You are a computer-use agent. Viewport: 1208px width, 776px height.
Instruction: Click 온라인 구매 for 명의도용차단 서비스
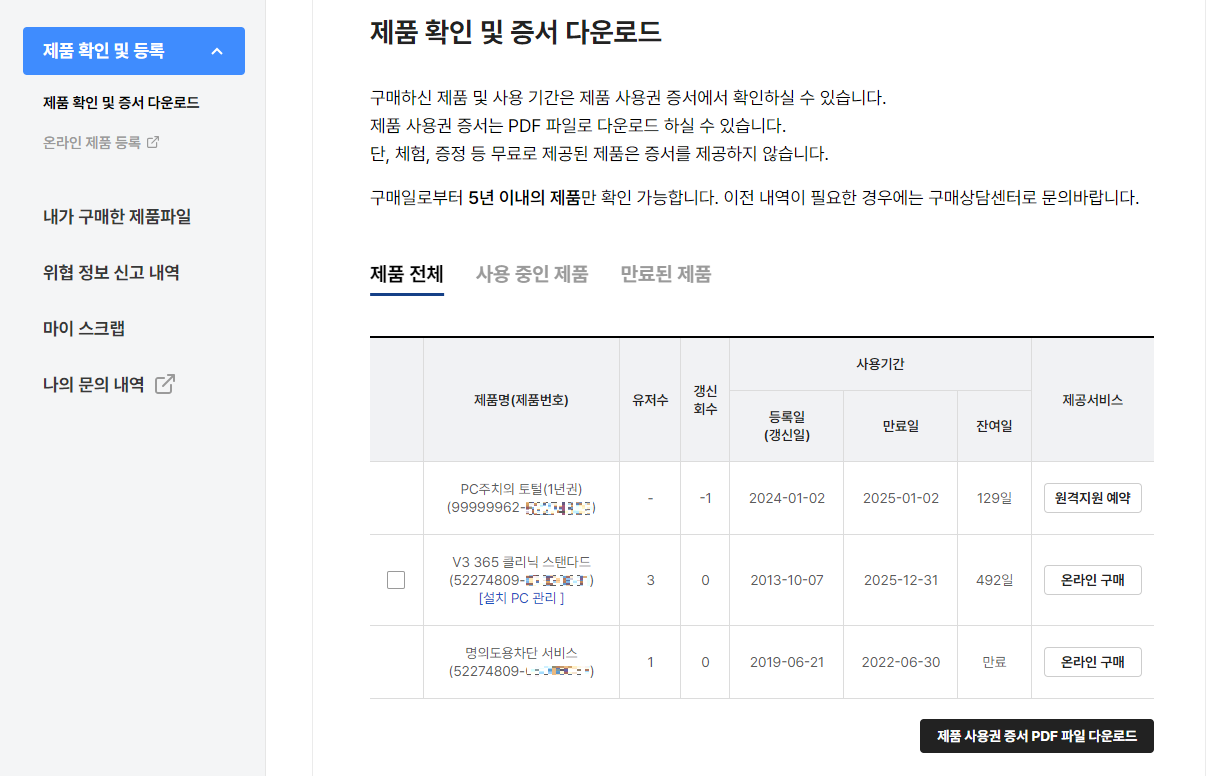(x=1093, y=662)
